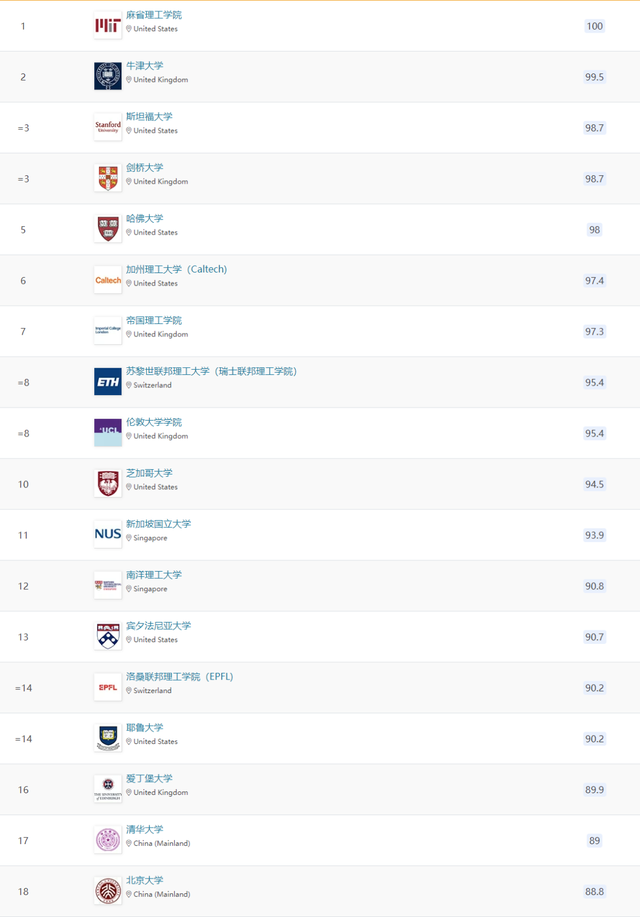Open the 麻省理工学院 link
640x917 pixels.
pos(154,15)
